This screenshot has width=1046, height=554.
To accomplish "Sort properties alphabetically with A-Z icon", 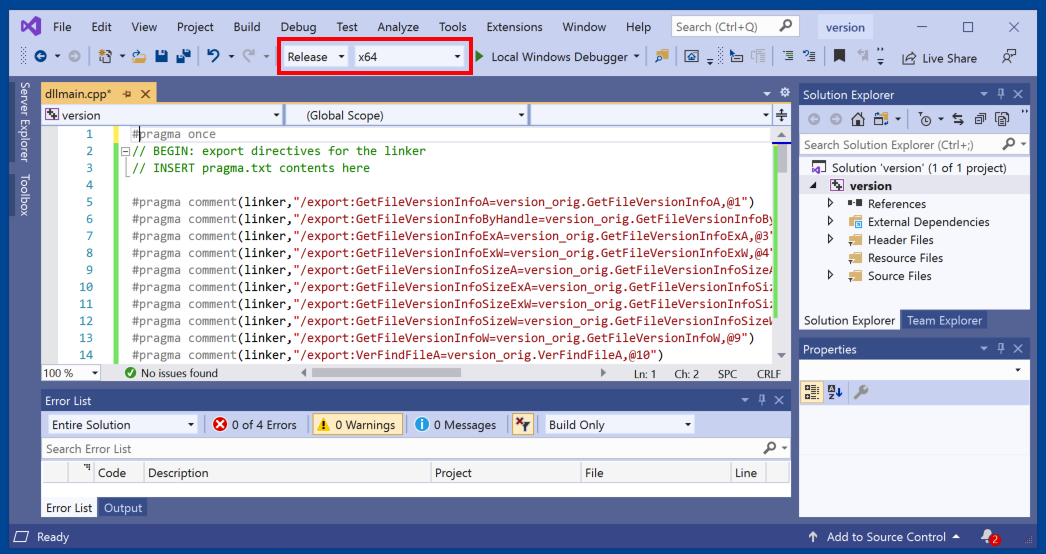I will coord(835,392).
